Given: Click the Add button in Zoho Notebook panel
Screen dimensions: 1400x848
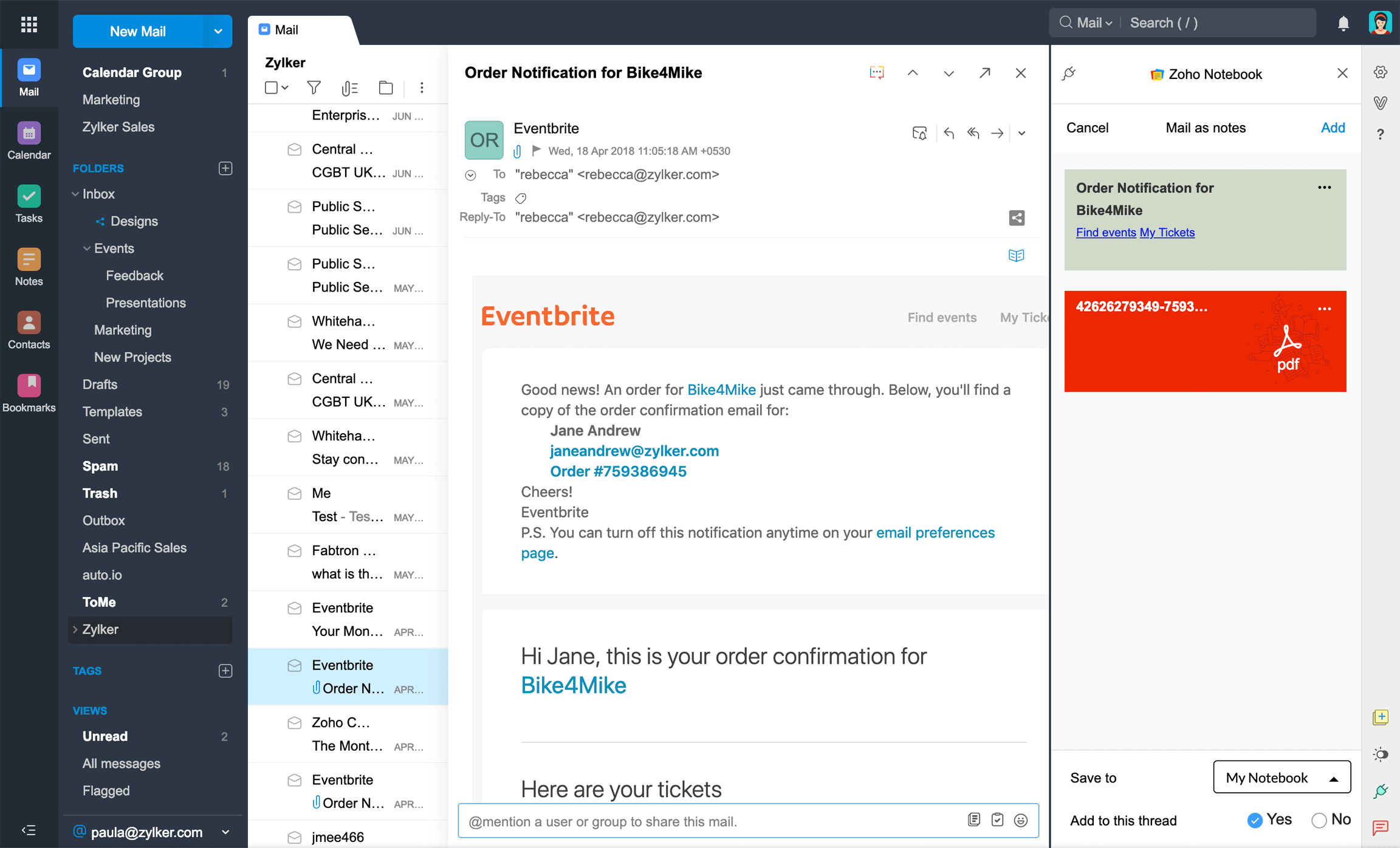Looking at the screenshot, I should pos(1333,128).
